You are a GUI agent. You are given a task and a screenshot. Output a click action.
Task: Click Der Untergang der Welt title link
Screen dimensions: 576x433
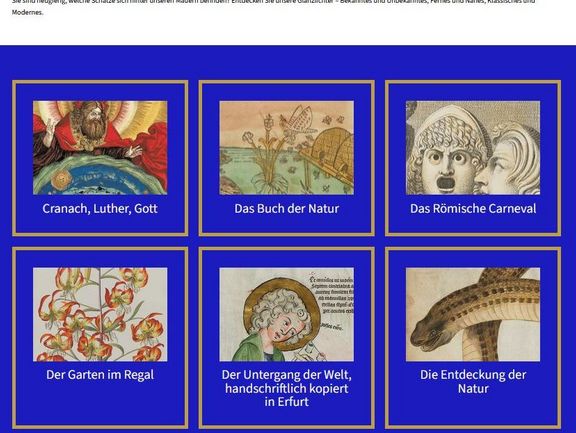pyautogui.click(x=287, y=388)
